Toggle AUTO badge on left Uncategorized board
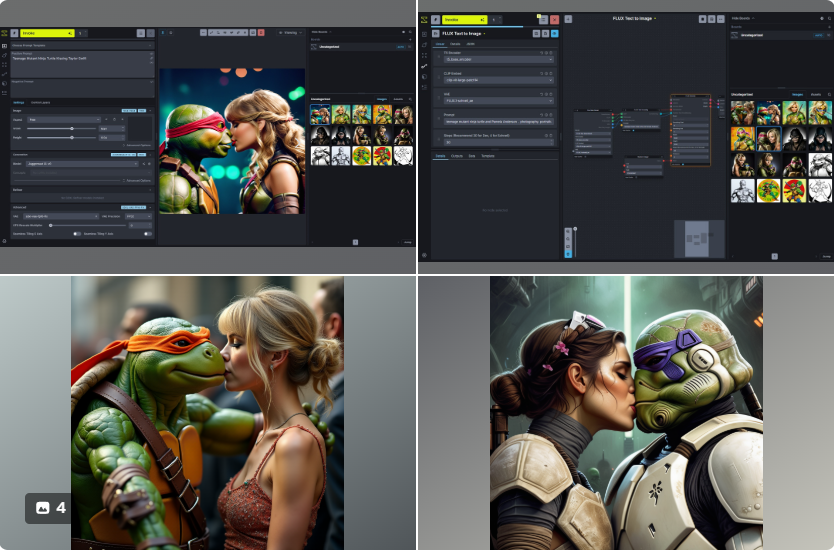834x550 pixels. coord(401,47)
